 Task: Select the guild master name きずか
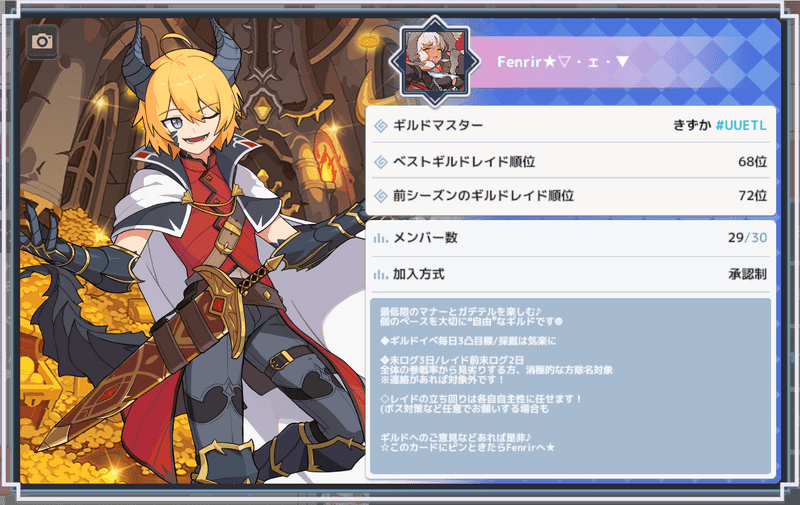pos(692,125)
